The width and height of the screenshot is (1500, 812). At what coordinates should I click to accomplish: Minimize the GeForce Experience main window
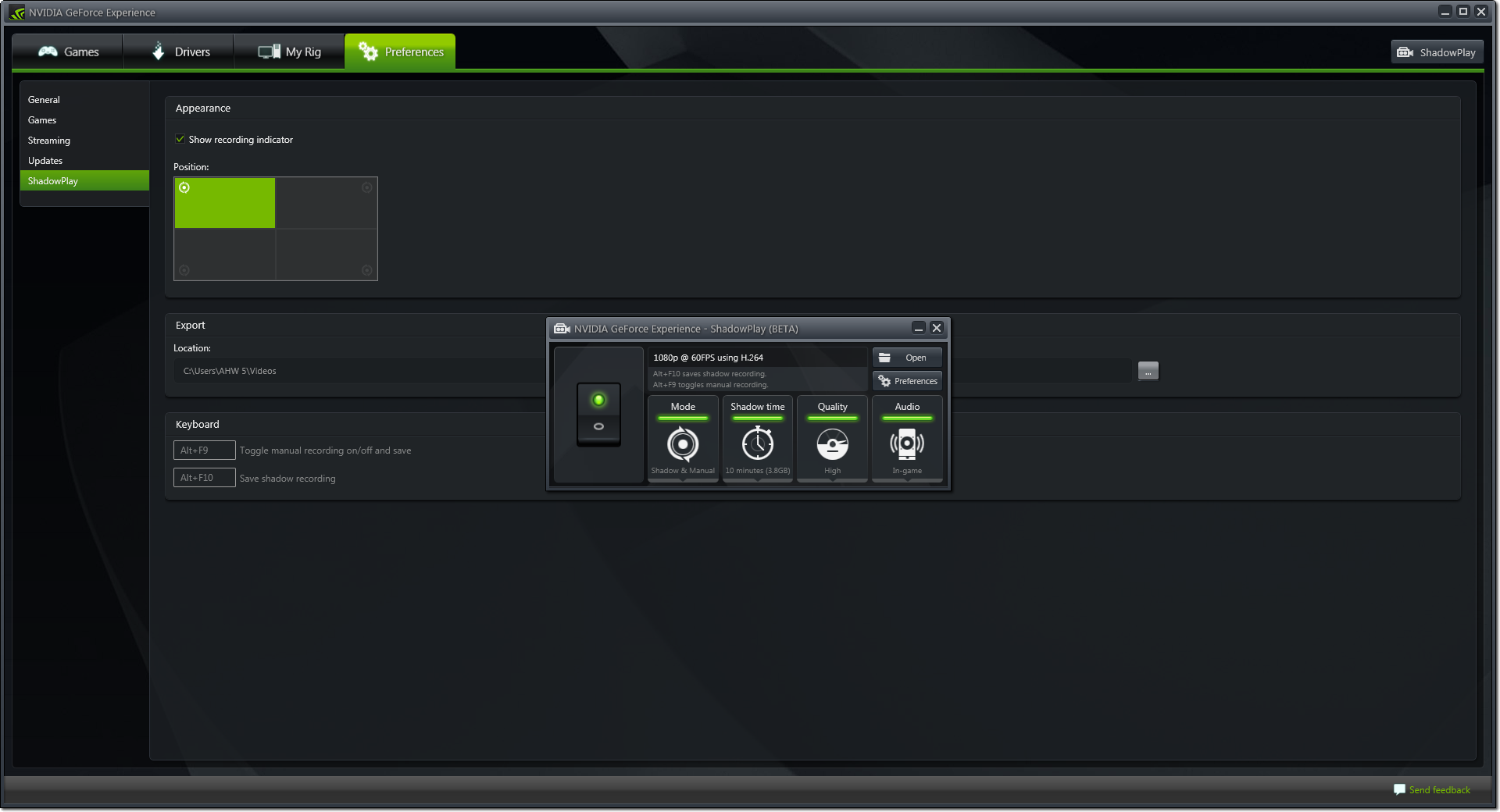[x=1445, y=11]
